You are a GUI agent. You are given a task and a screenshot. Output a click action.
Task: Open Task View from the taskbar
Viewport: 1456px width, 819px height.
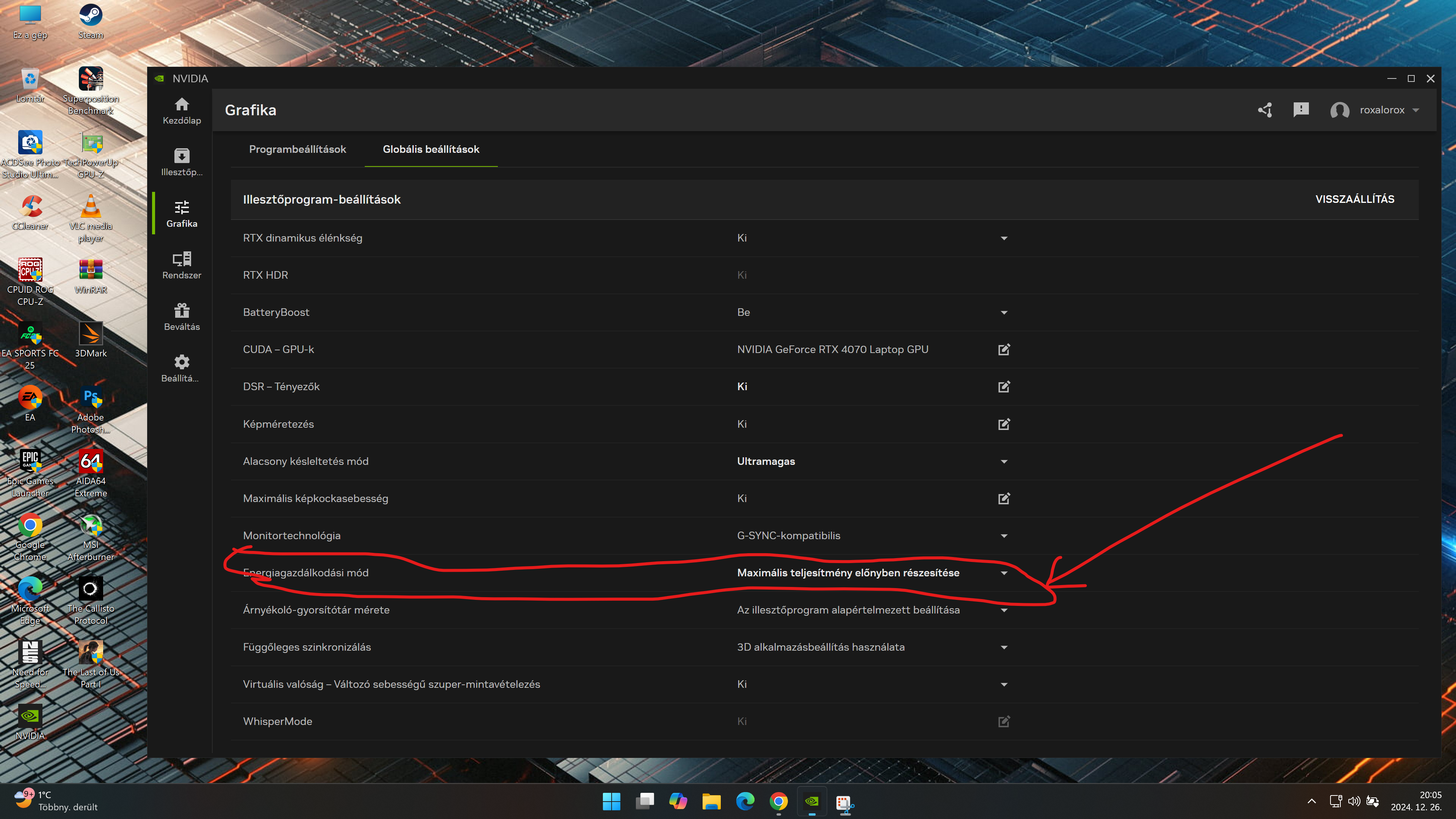coord(644,802)
